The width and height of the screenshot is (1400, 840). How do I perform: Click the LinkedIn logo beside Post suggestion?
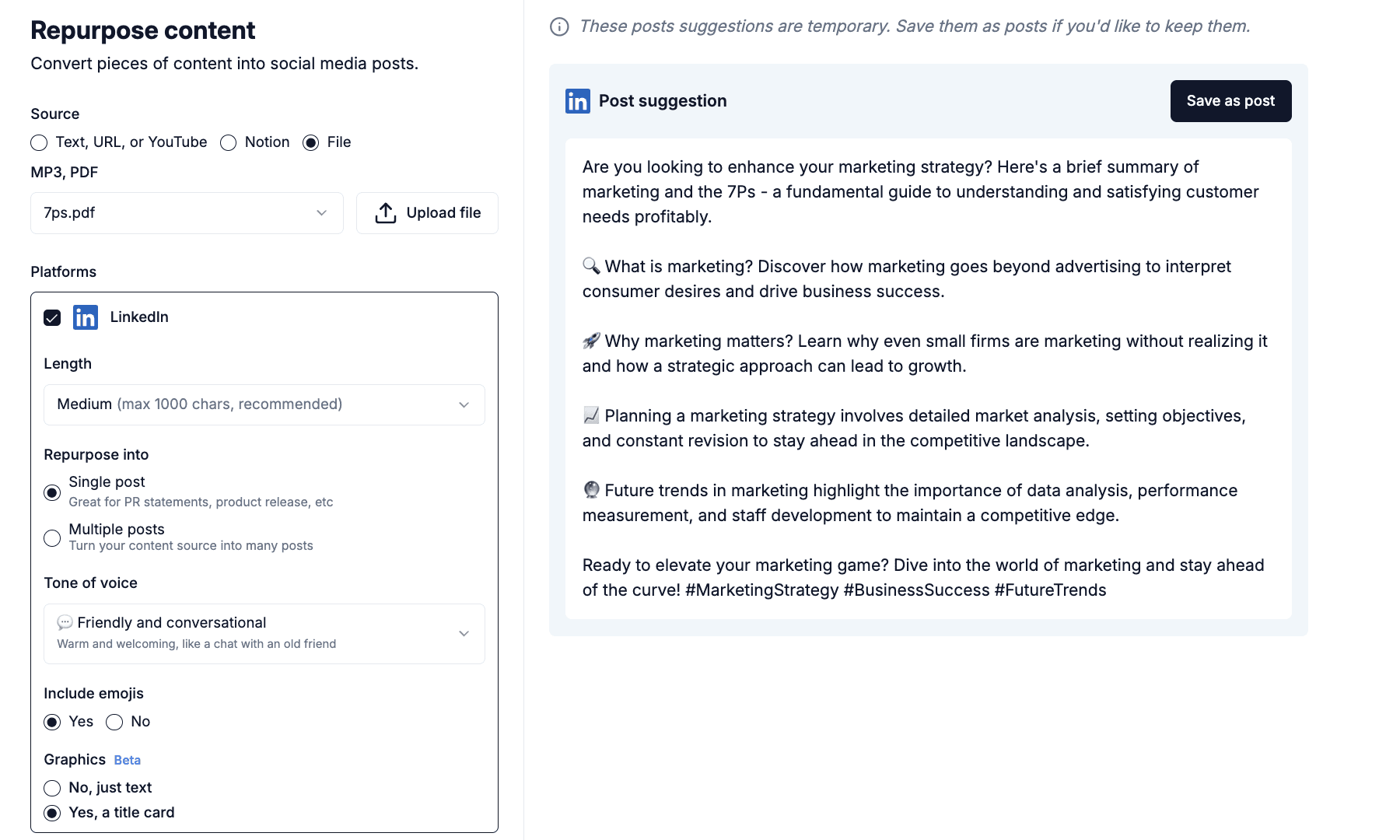(x=577, y=101)
